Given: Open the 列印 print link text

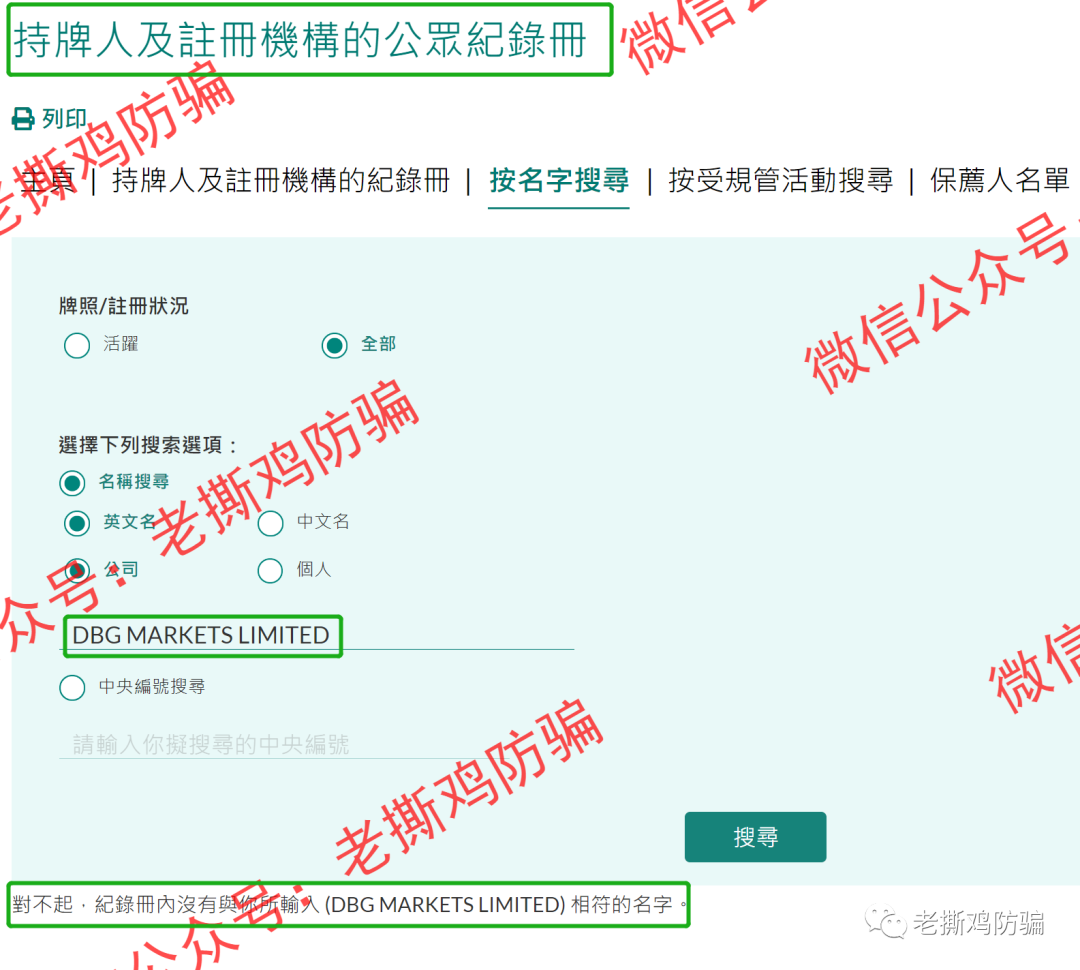Looking at the screenshot, I should [64, 118].
